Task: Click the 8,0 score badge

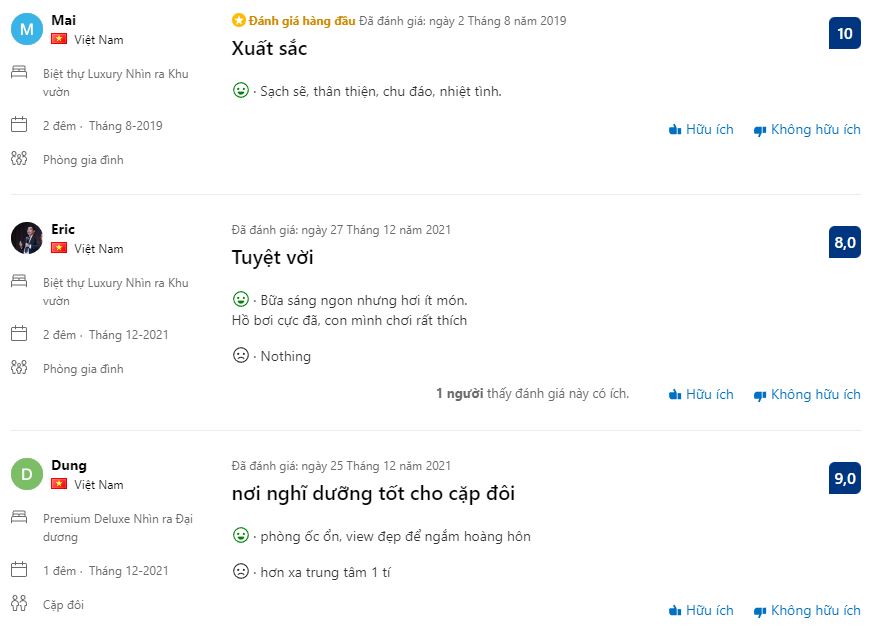Action: 844,242
